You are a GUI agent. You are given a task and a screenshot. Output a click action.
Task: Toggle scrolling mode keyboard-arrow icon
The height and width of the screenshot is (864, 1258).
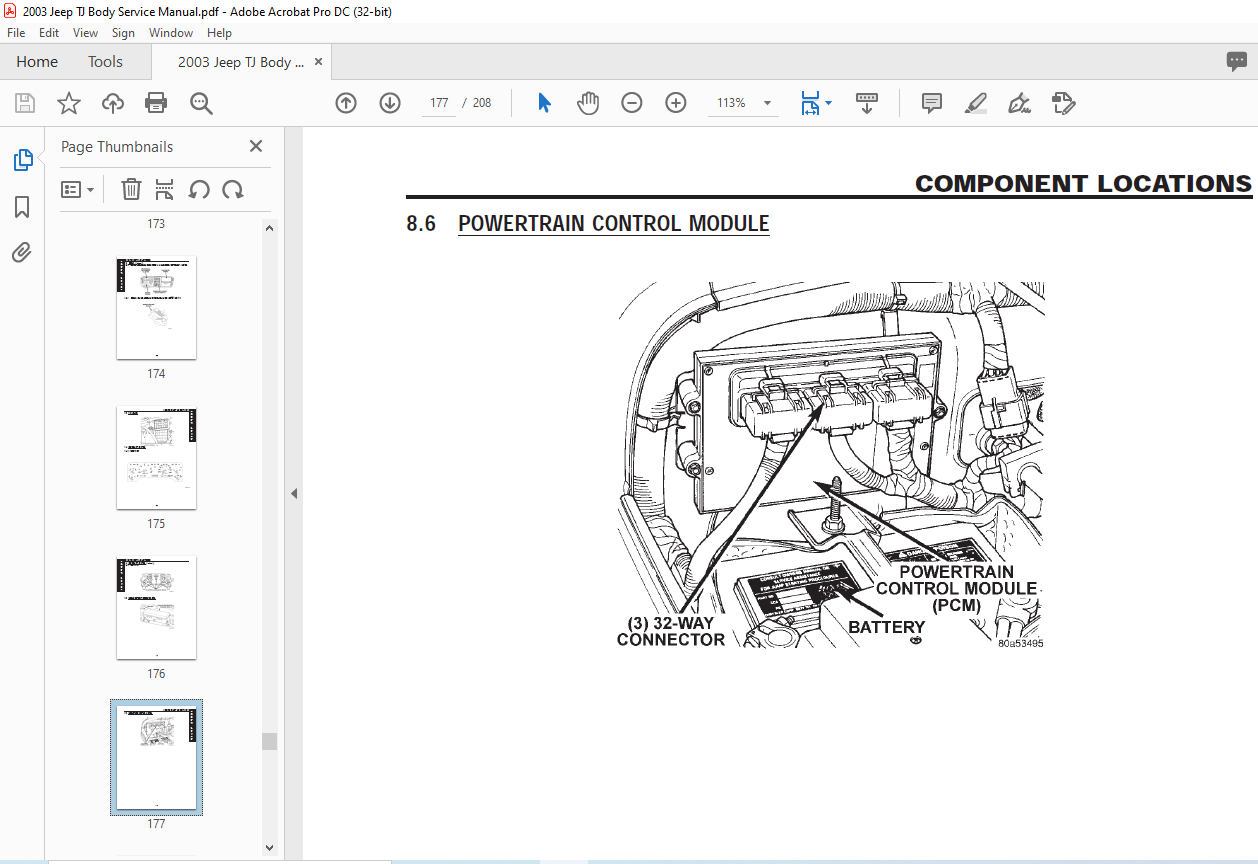coord(867,103)
